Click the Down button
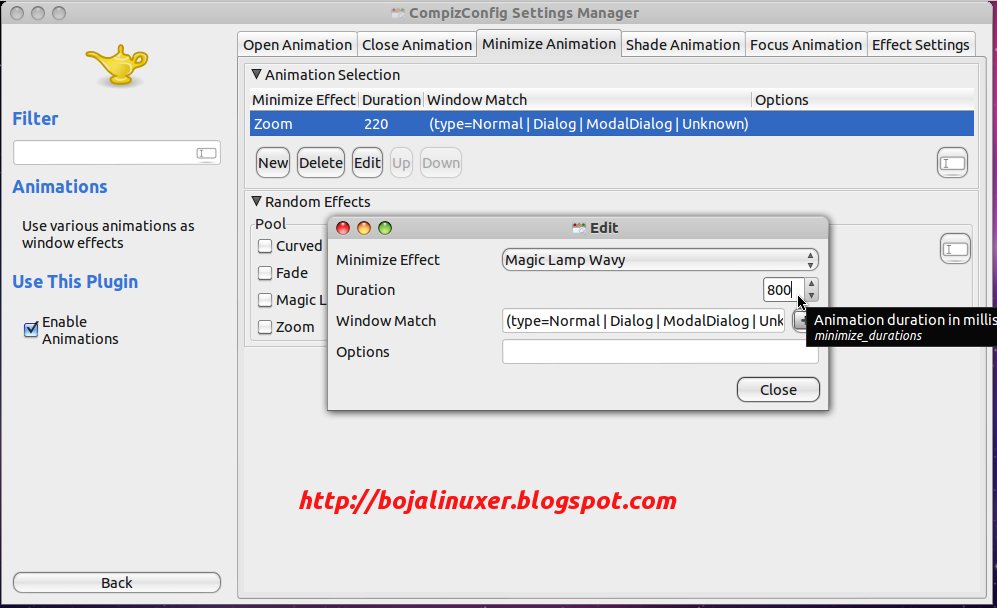Screen dimensions: 997x608 pyautogui.click(x=441, y=163)
